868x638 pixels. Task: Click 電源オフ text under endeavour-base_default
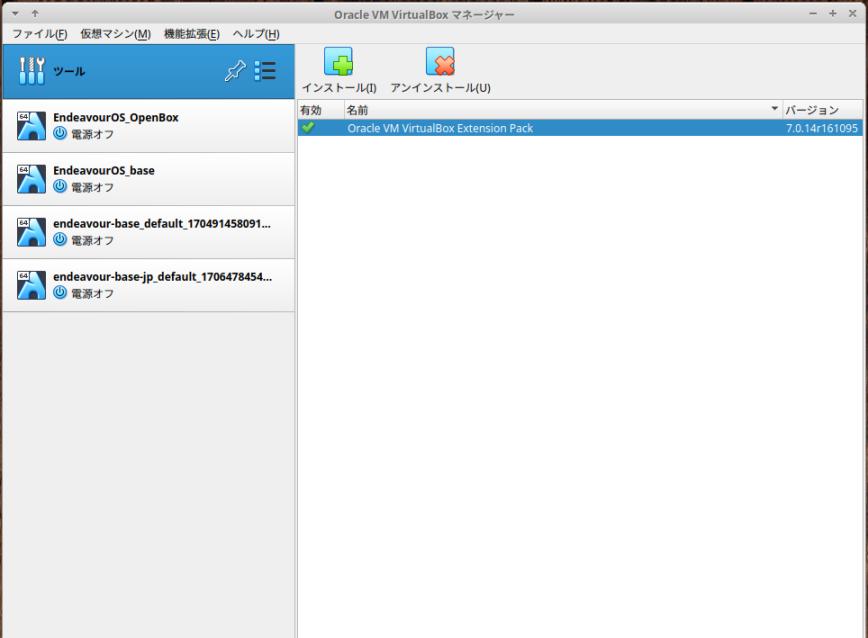(92, 240)
